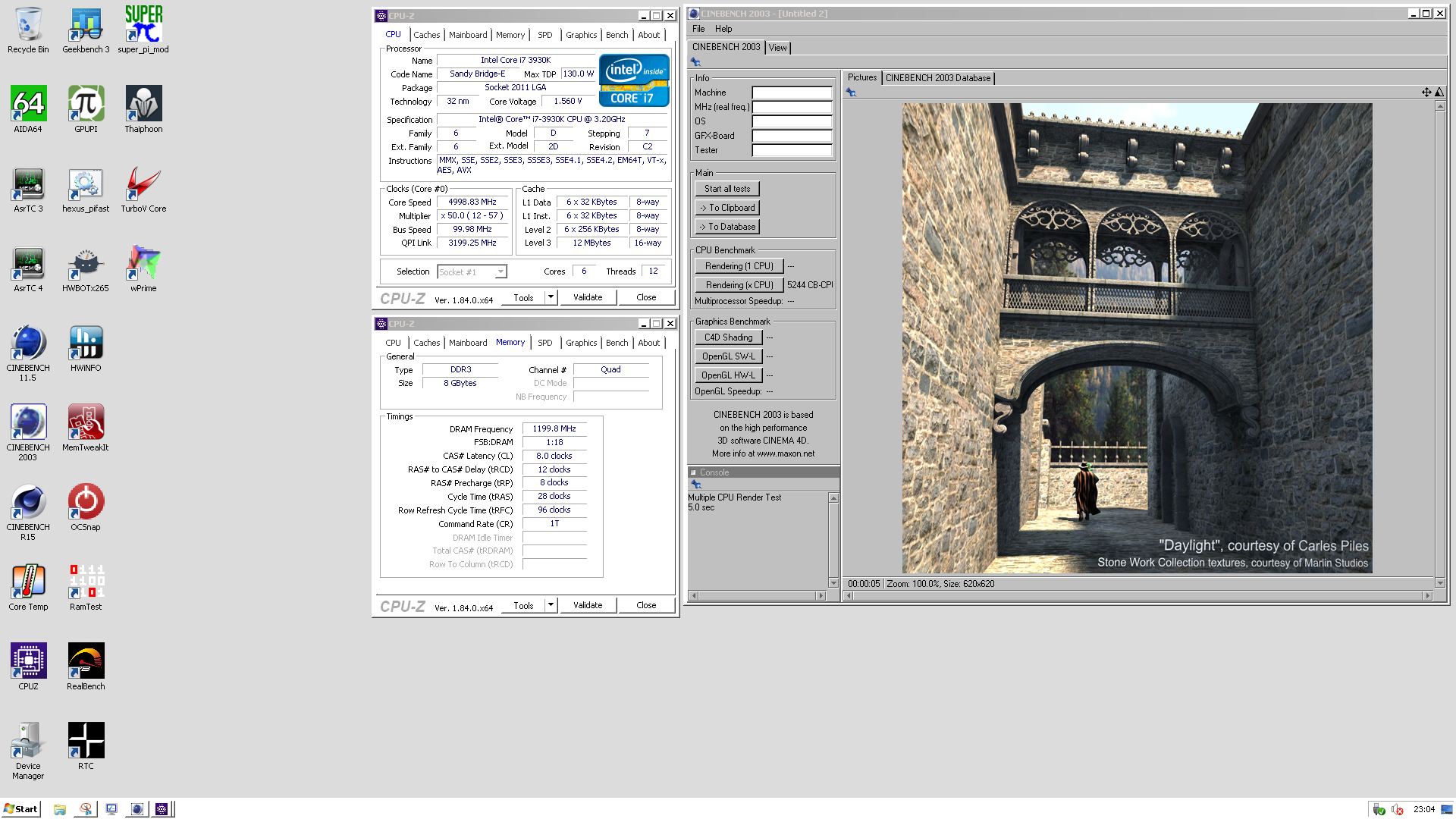Select CINEBENCH 2003 desktop icon

pos(28,433)
